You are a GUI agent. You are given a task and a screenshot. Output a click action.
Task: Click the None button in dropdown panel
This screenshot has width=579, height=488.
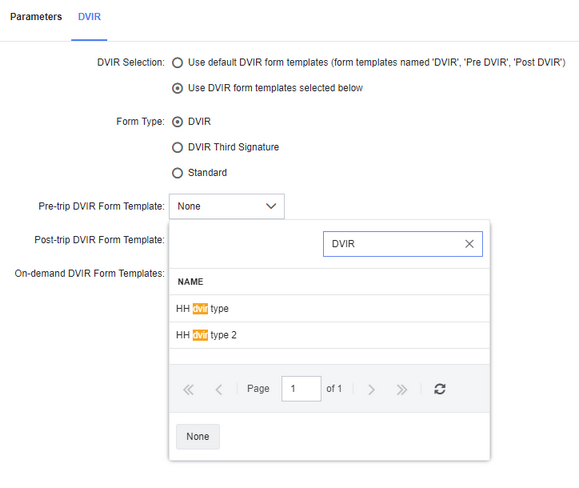point(198,437)
